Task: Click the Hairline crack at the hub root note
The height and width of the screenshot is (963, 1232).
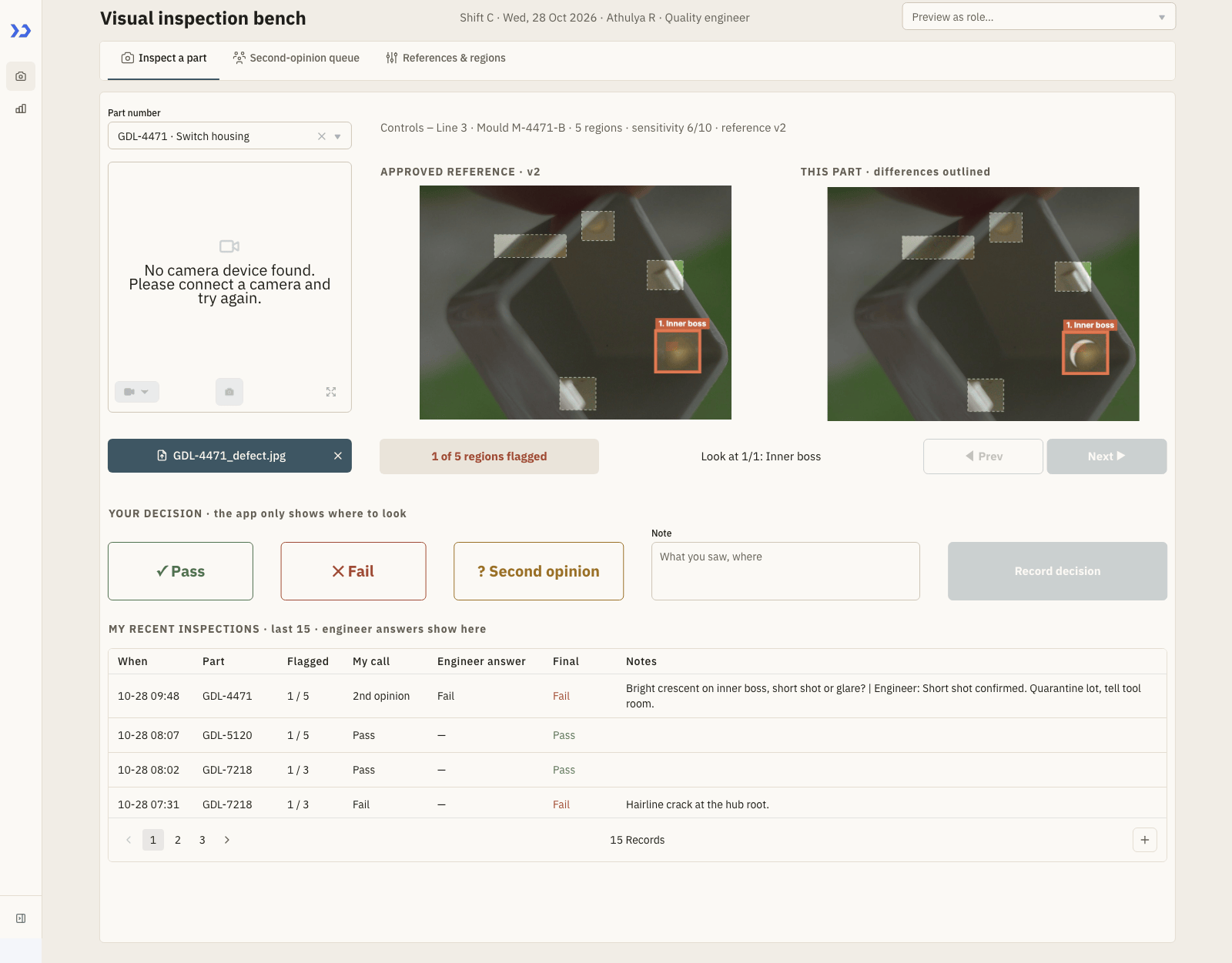Action: point(698,804)
